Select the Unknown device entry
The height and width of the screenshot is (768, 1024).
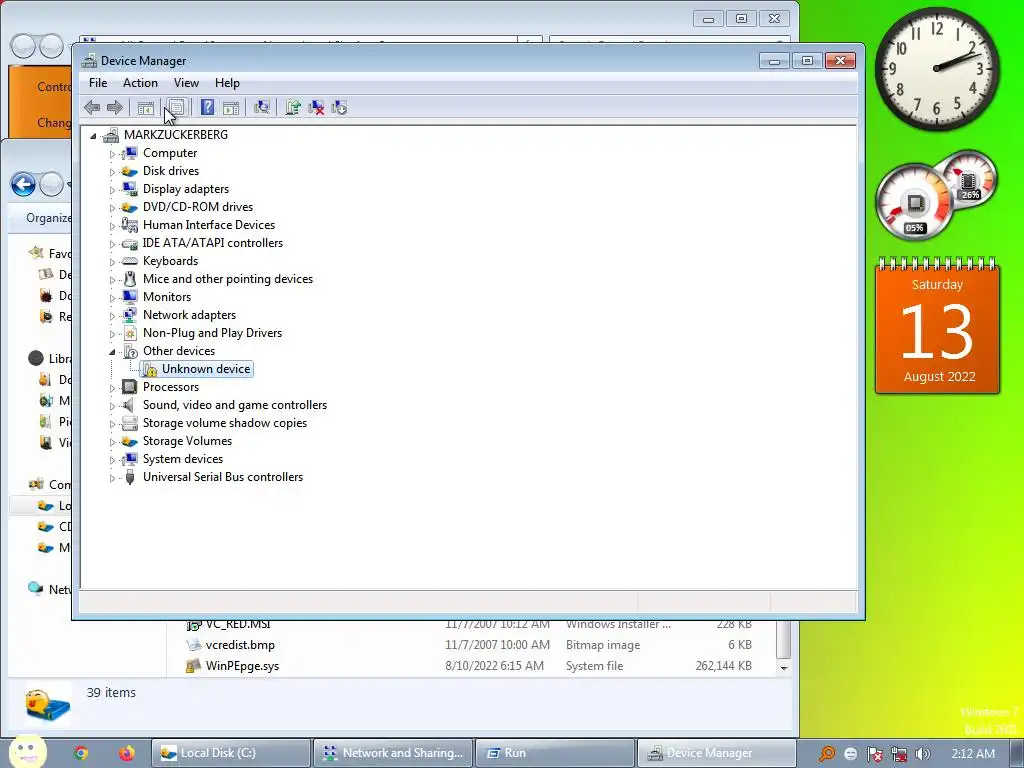pos(206,369)
